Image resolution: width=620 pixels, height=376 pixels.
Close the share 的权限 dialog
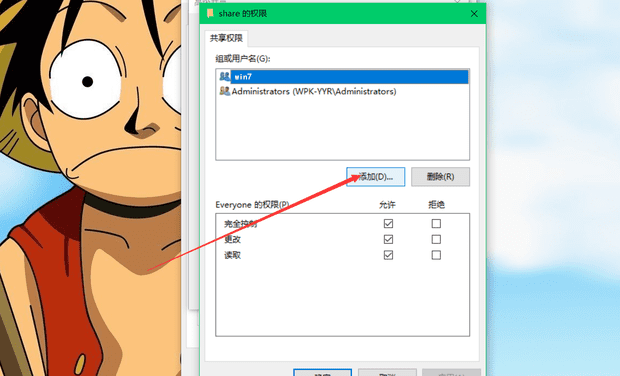click(x=474, y=14)
